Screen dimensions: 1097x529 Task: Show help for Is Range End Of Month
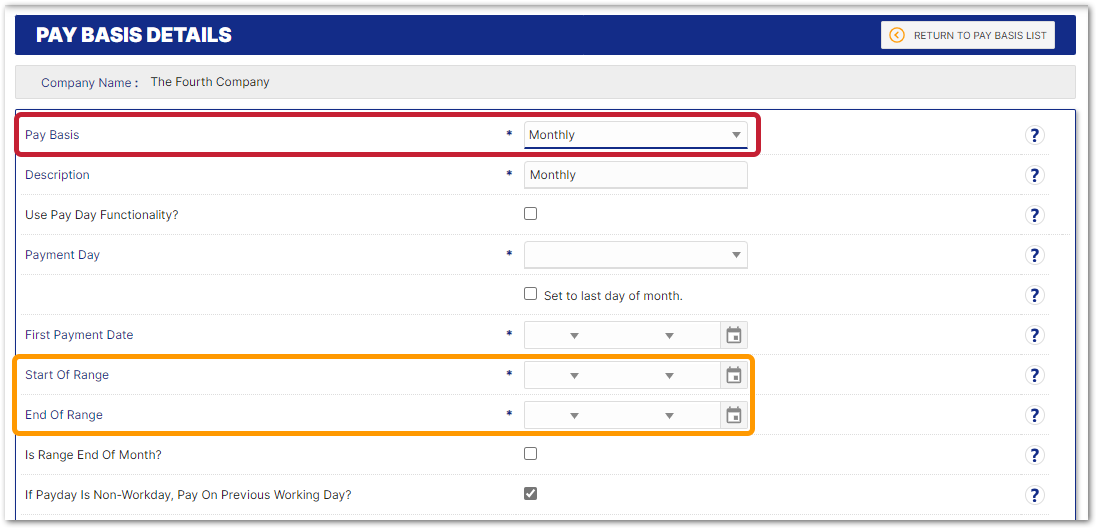tap(1035, 455)
